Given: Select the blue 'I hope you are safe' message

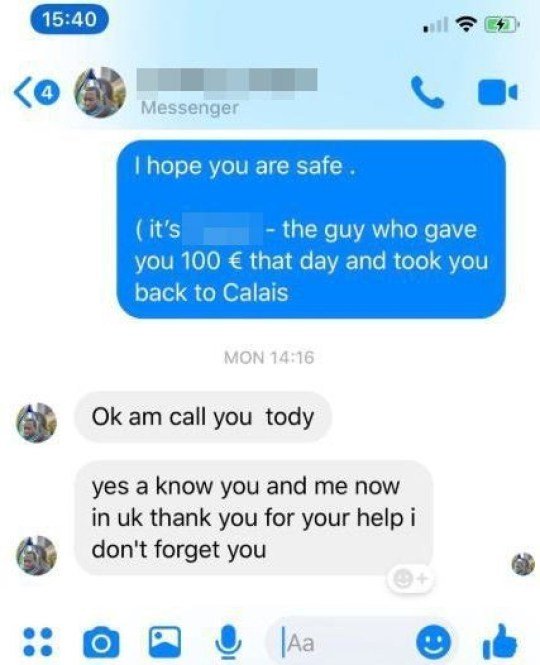Looking at the screenshot, I should tap(311, 229).
